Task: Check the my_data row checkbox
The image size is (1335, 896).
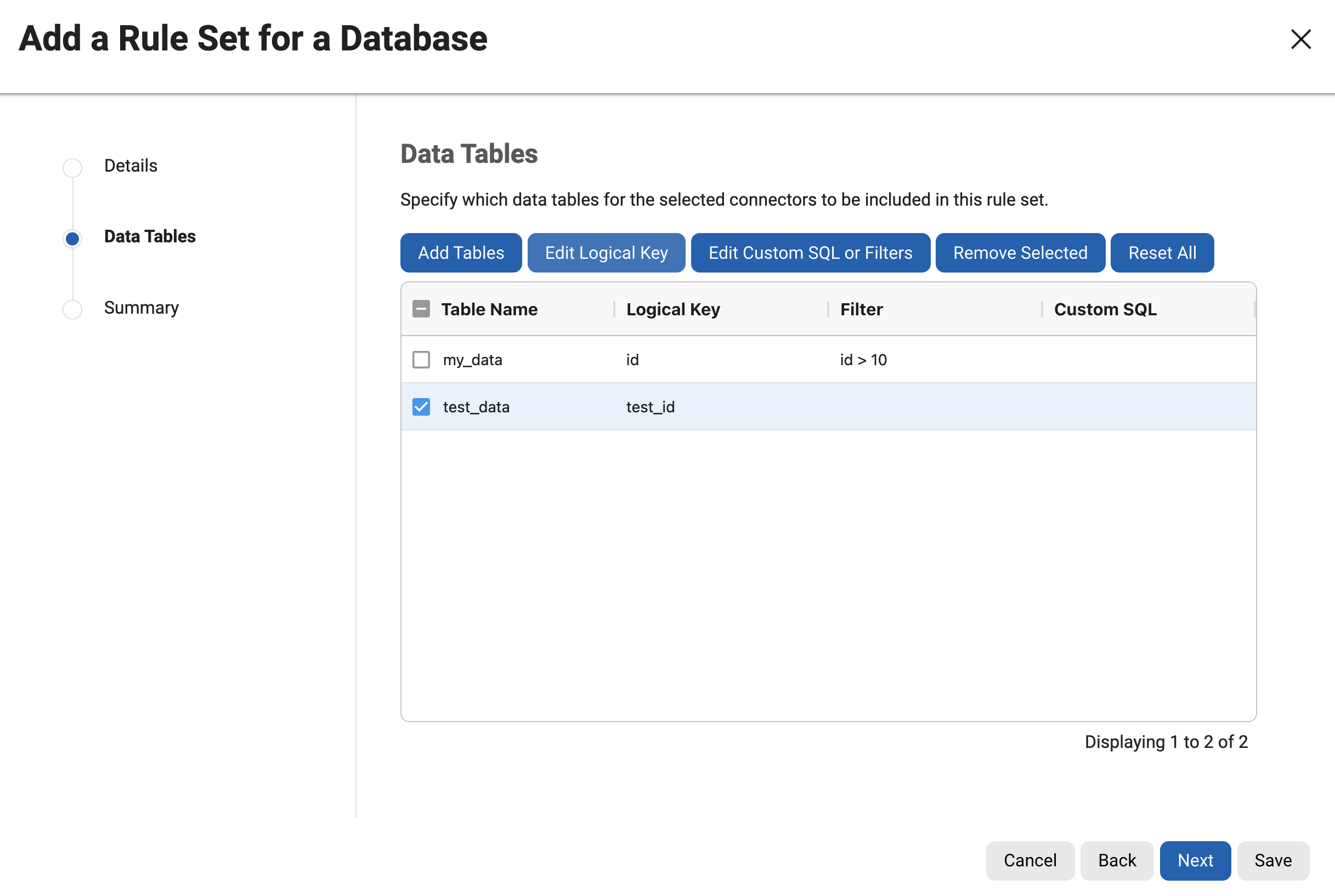Action: [421, 359]
